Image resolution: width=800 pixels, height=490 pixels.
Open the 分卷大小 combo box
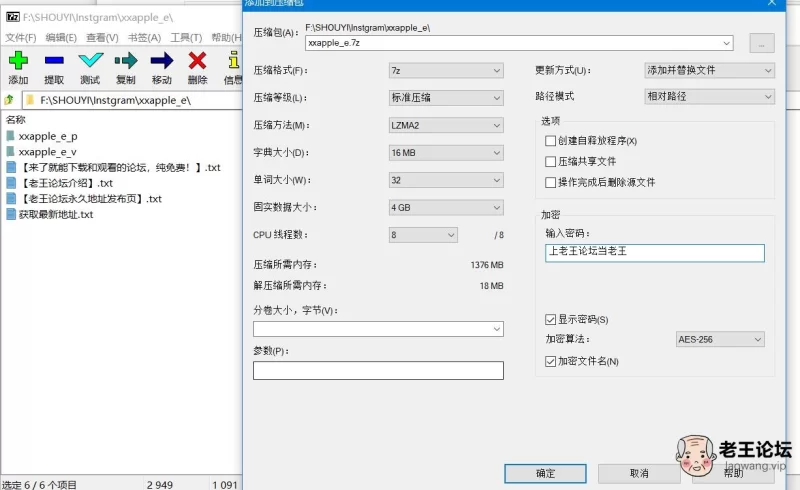click(x=378, y=329)
